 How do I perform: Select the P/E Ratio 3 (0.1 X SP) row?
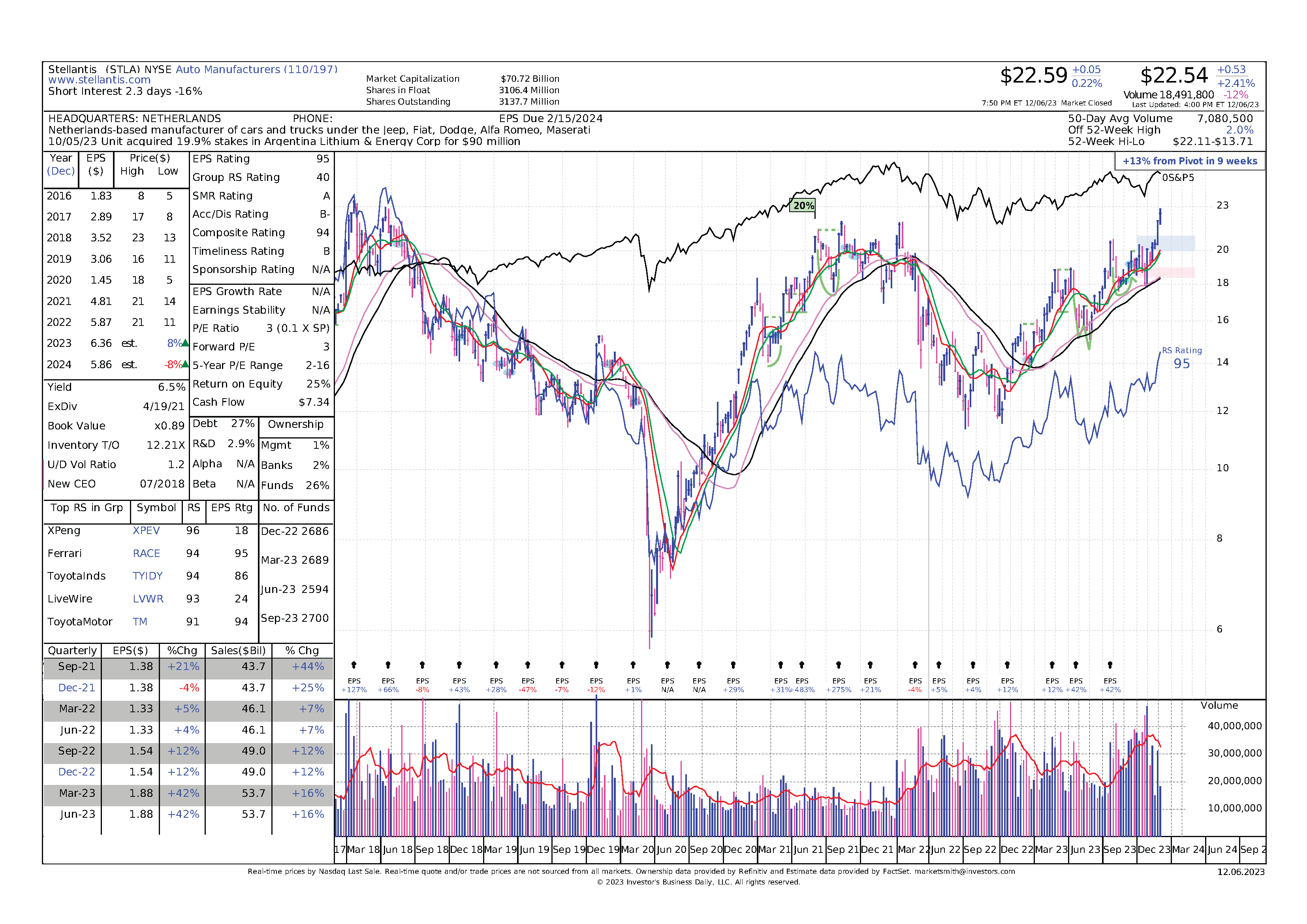click(x=261, y=329)
